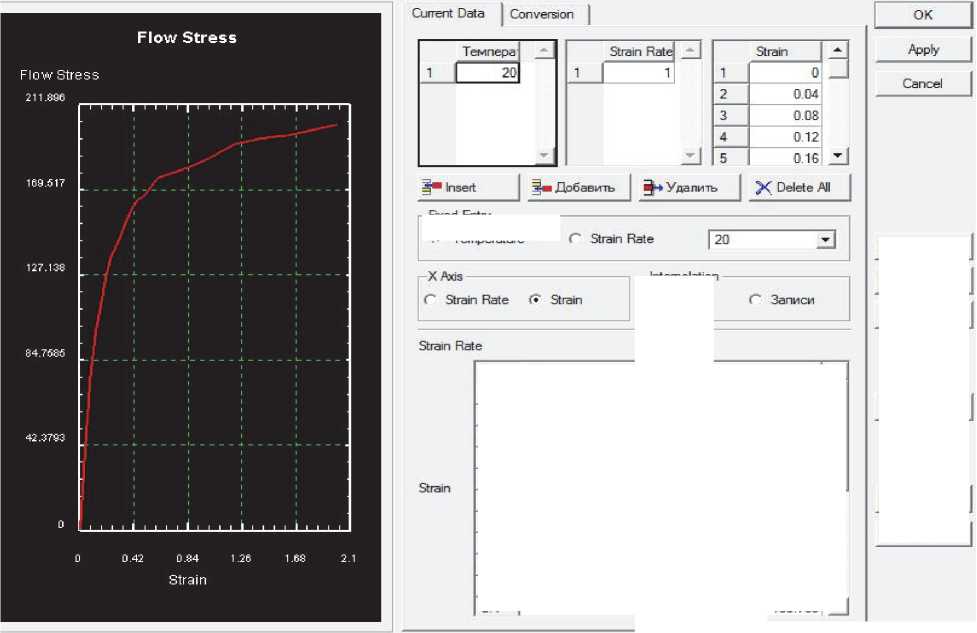This screenshot has height=633, width=977.
Task: Click the Strain cell with value 0.08
Action: point(785,116)
